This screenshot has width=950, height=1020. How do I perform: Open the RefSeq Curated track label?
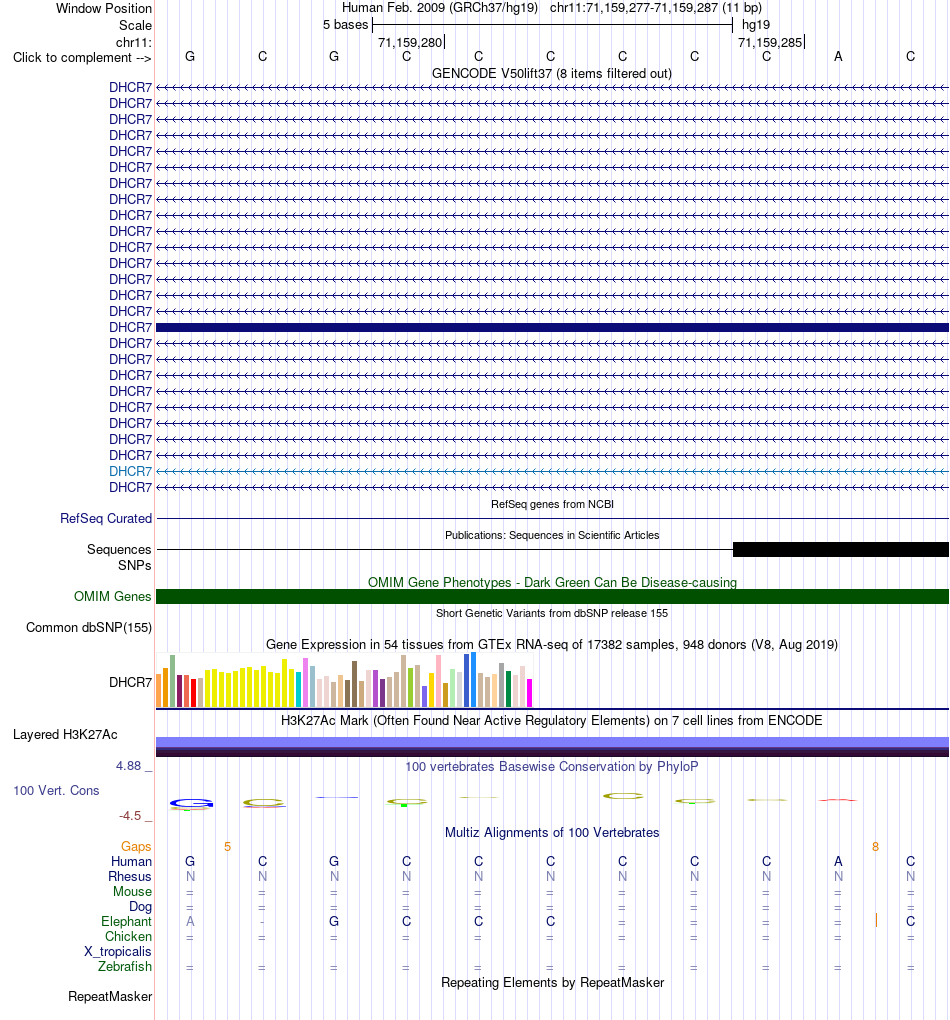pyautogui.click(x=106, y=518)
